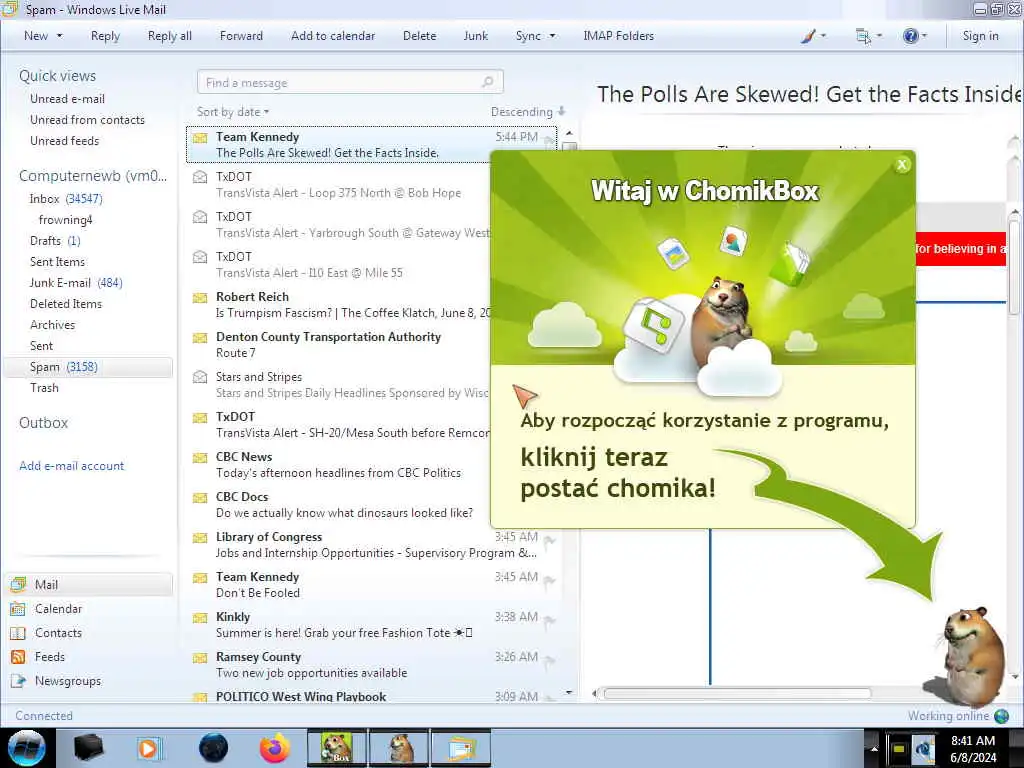
Task: Mark message as Junk from toolbar
Action: point(475,36)
